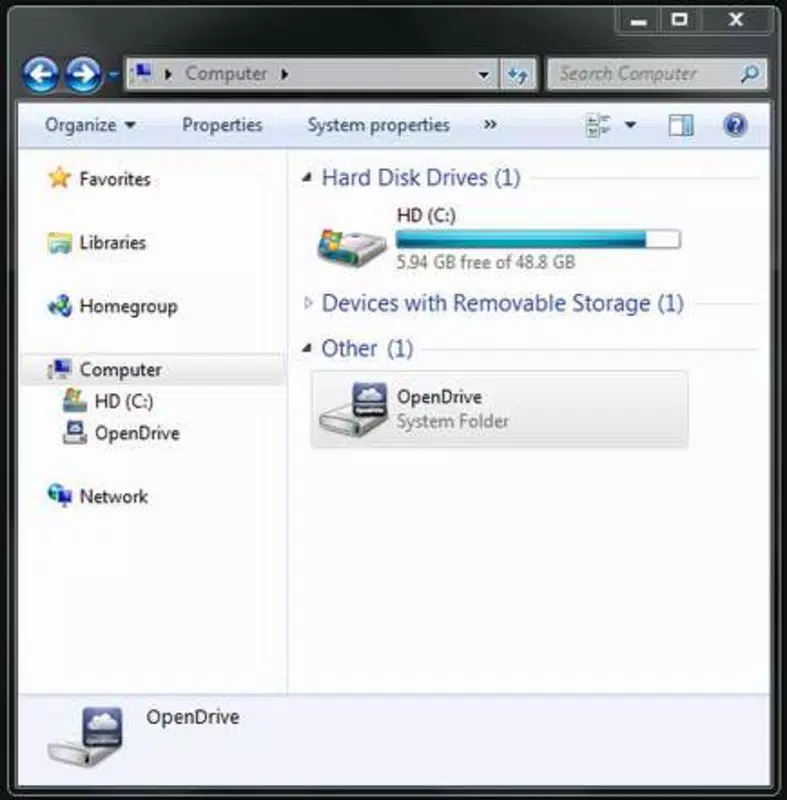Click Hard Disk Drives (1) group header
The width and height of the screenshot is (787, 800).
point(421,178)
